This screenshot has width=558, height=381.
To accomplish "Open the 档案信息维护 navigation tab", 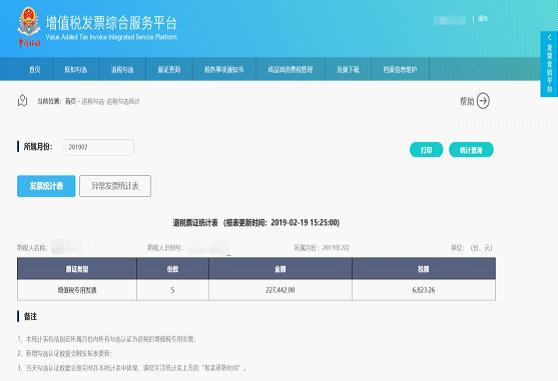I will click(400, 69).
